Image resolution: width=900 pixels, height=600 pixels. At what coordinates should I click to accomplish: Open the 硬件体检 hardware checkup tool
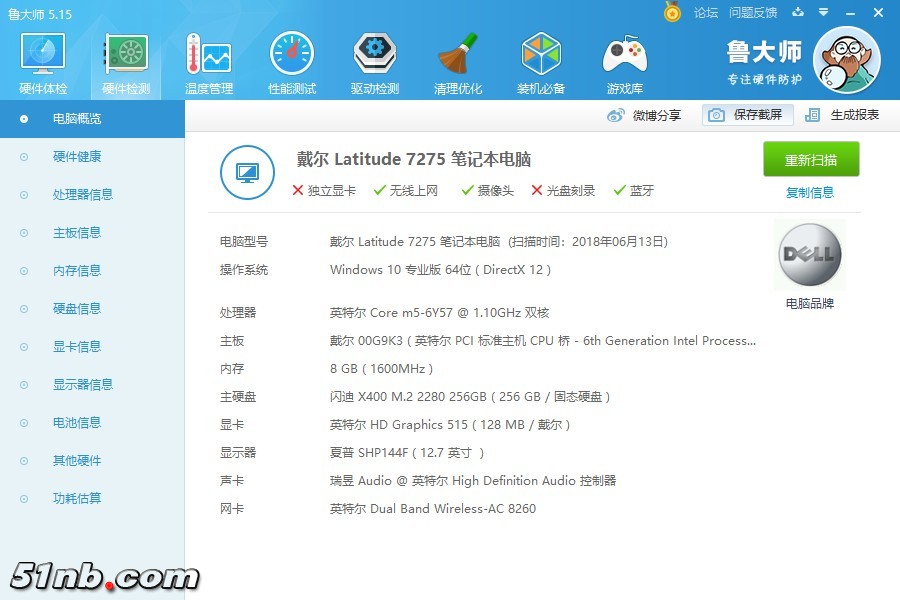[41, 60]
